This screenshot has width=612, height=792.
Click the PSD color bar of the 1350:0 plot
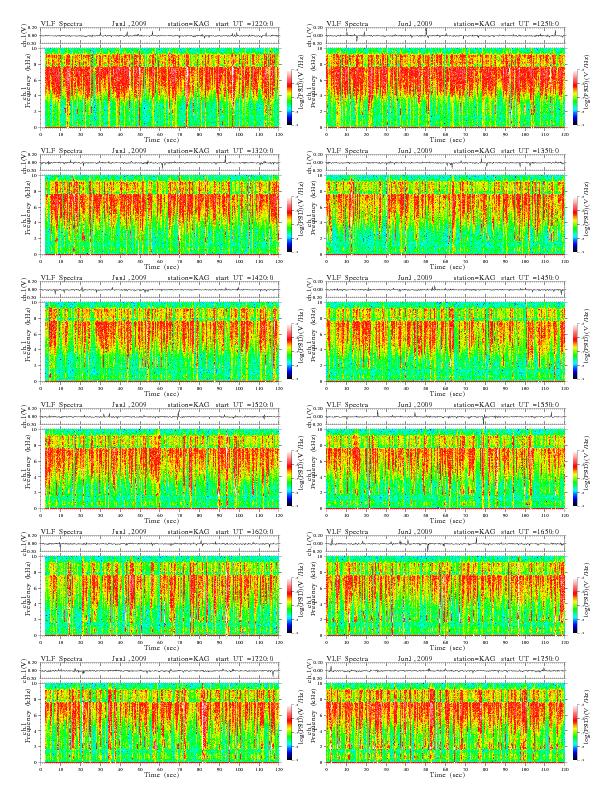(576, 223)
